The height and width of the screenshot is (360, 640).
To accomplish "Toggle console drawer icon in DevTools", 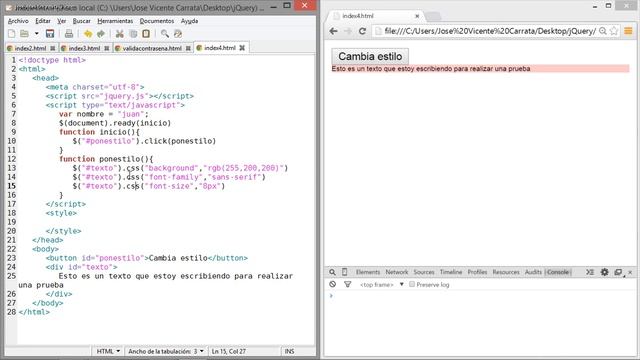I will [590, 272].
